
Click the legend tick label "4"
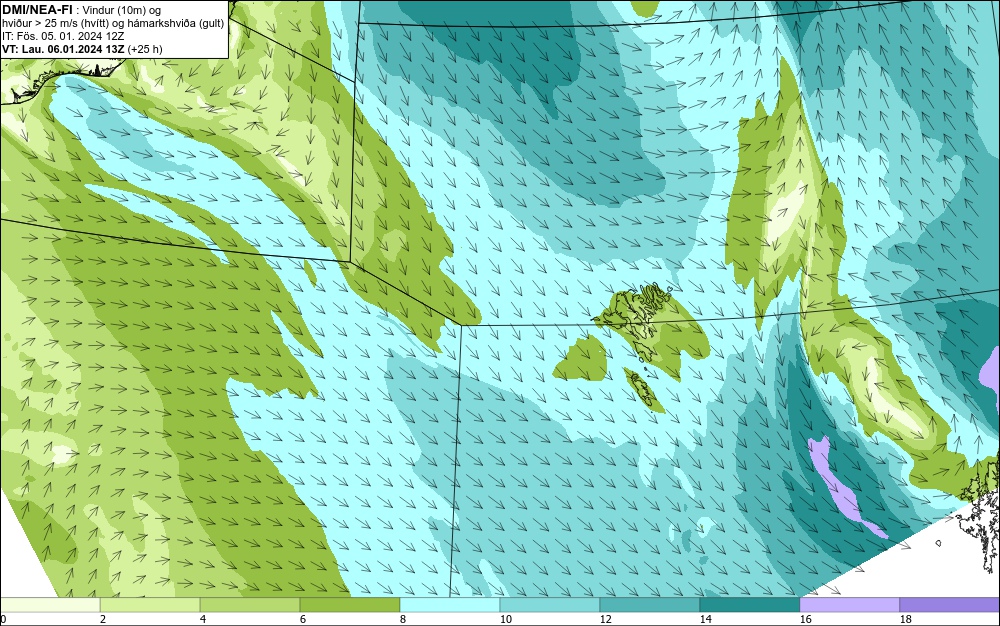click(x=203, y=619)
